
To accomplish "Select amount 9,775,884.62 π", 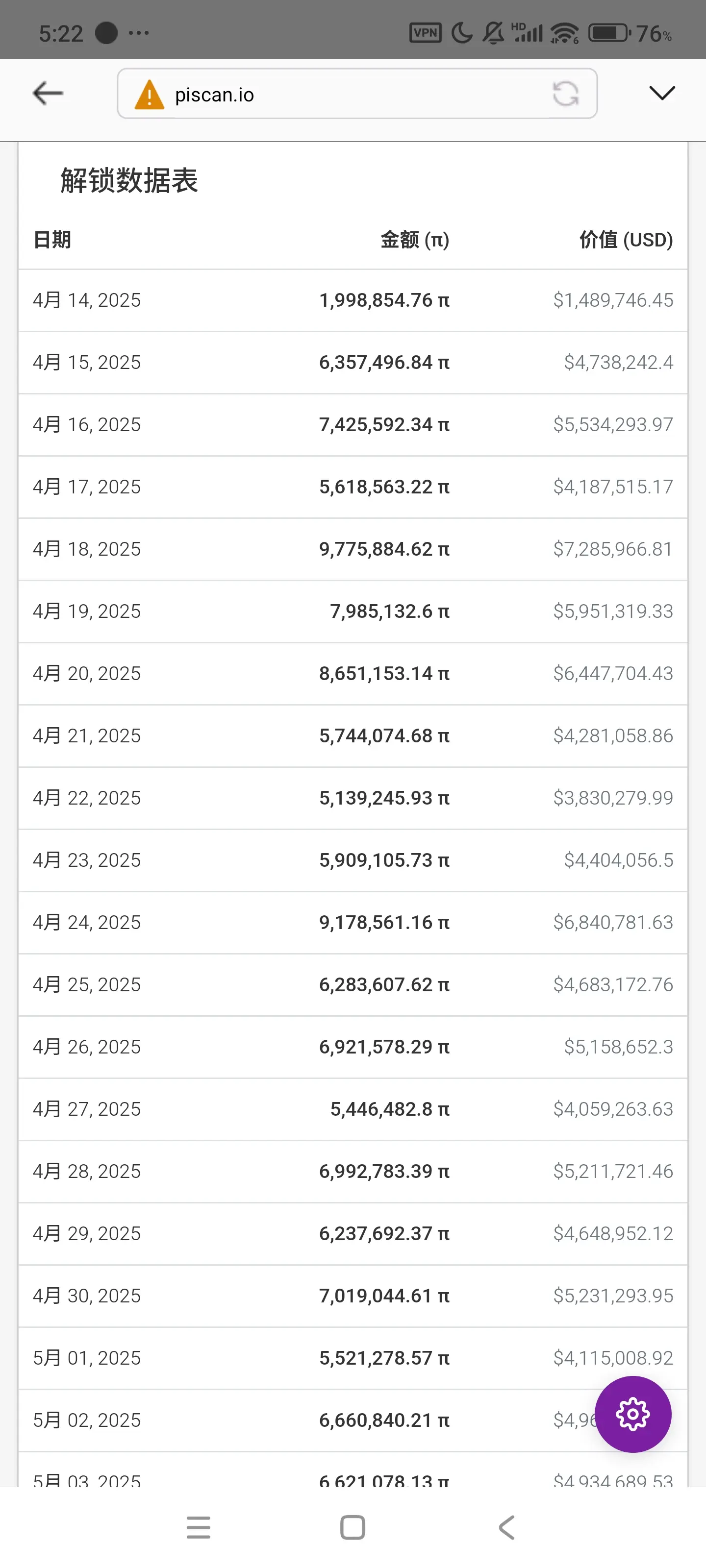I will pyautogui.click(x=384, y=549).
